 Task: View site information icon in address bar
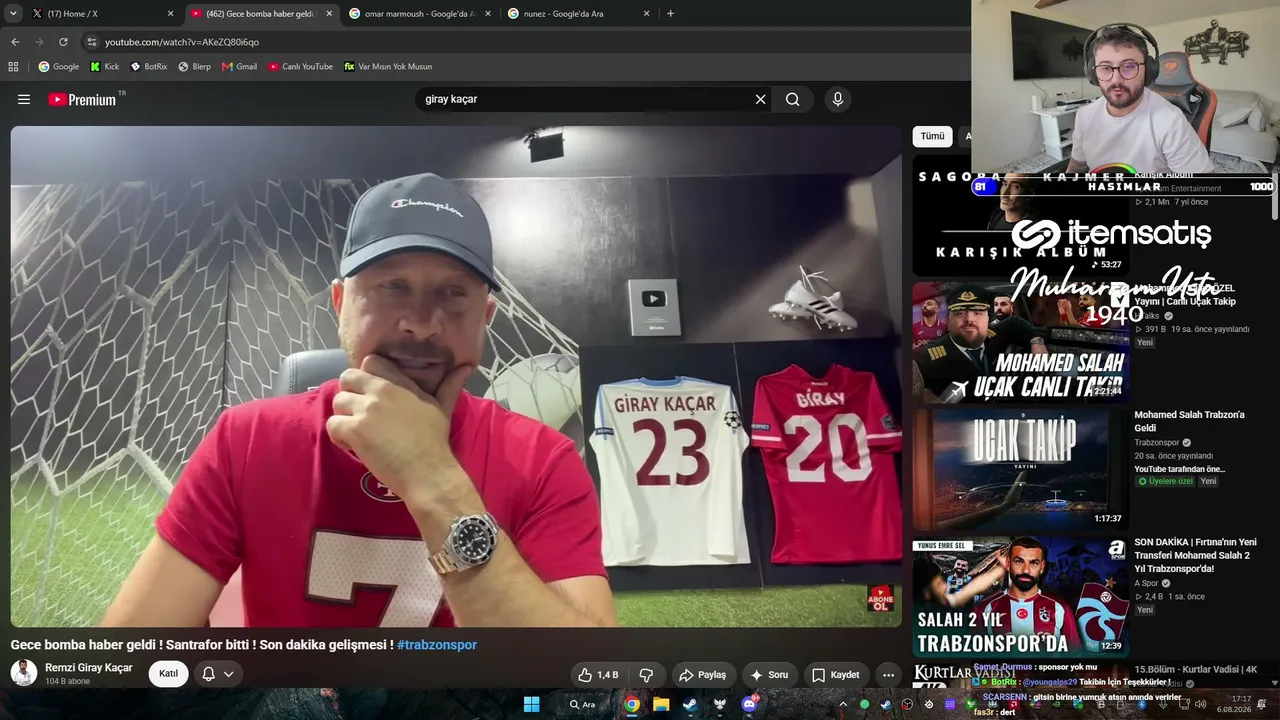(x=92, y=42)
